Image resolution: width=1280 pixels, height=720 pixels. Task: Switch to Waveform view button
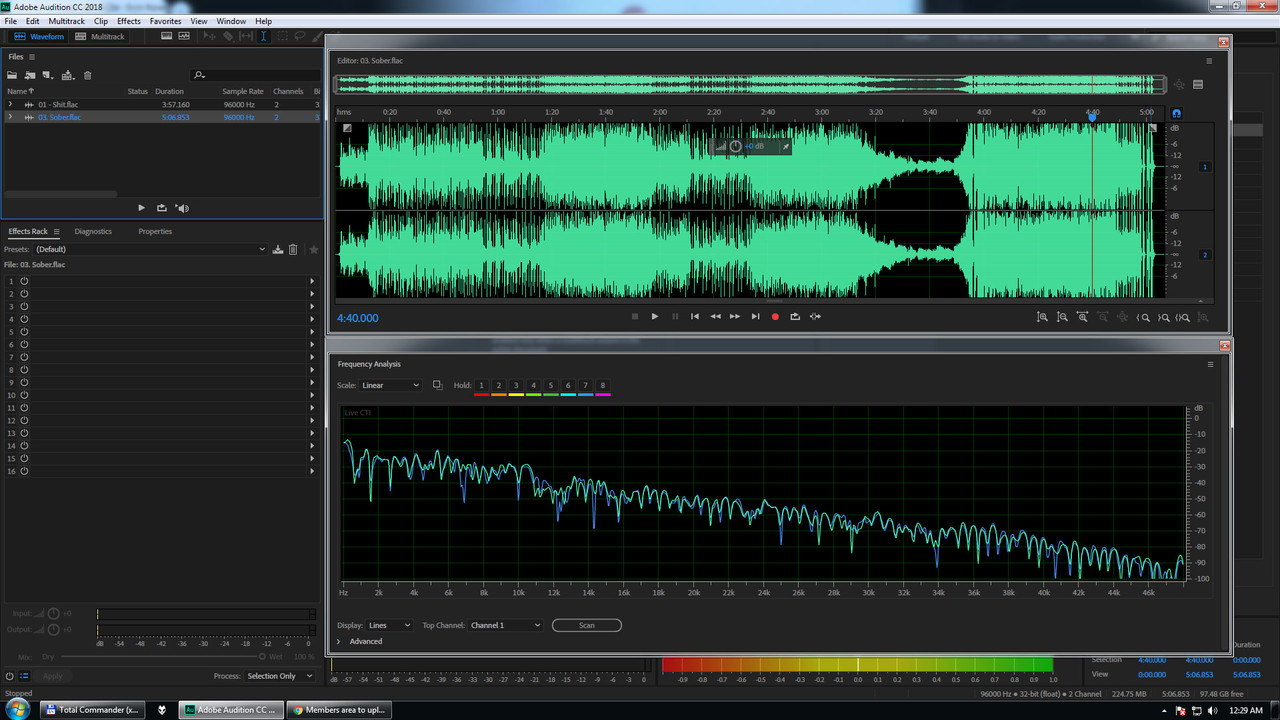[38, 36]
